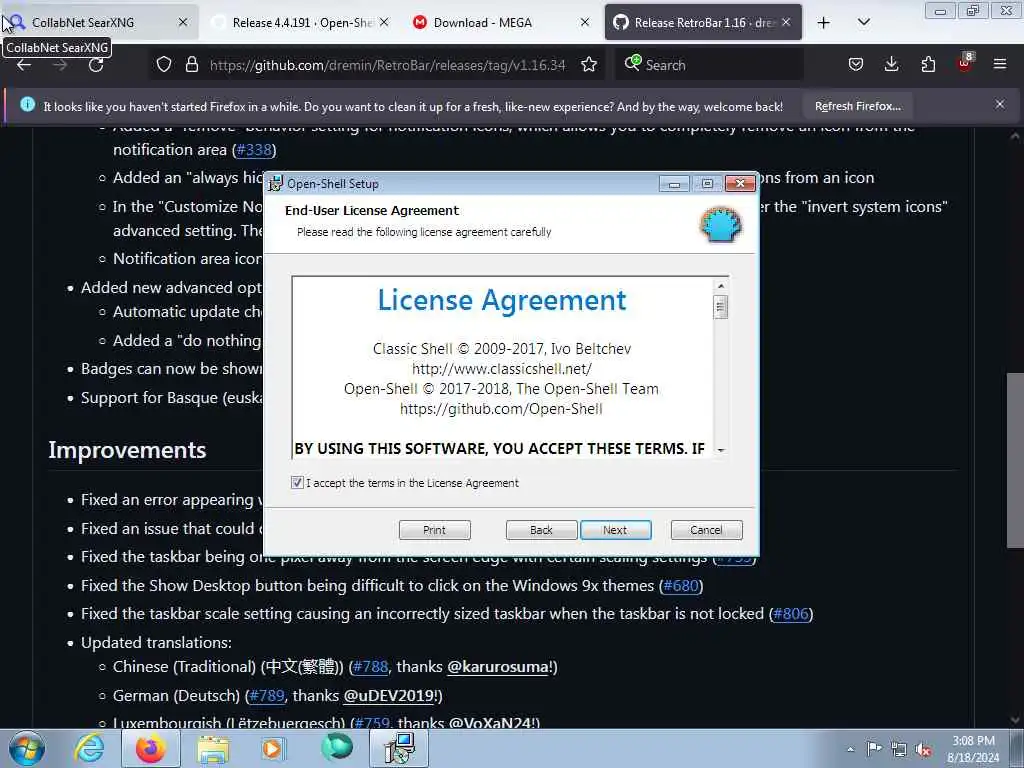Close the Download - MEGA tab

pyautogui.click(x=585, y=22)
